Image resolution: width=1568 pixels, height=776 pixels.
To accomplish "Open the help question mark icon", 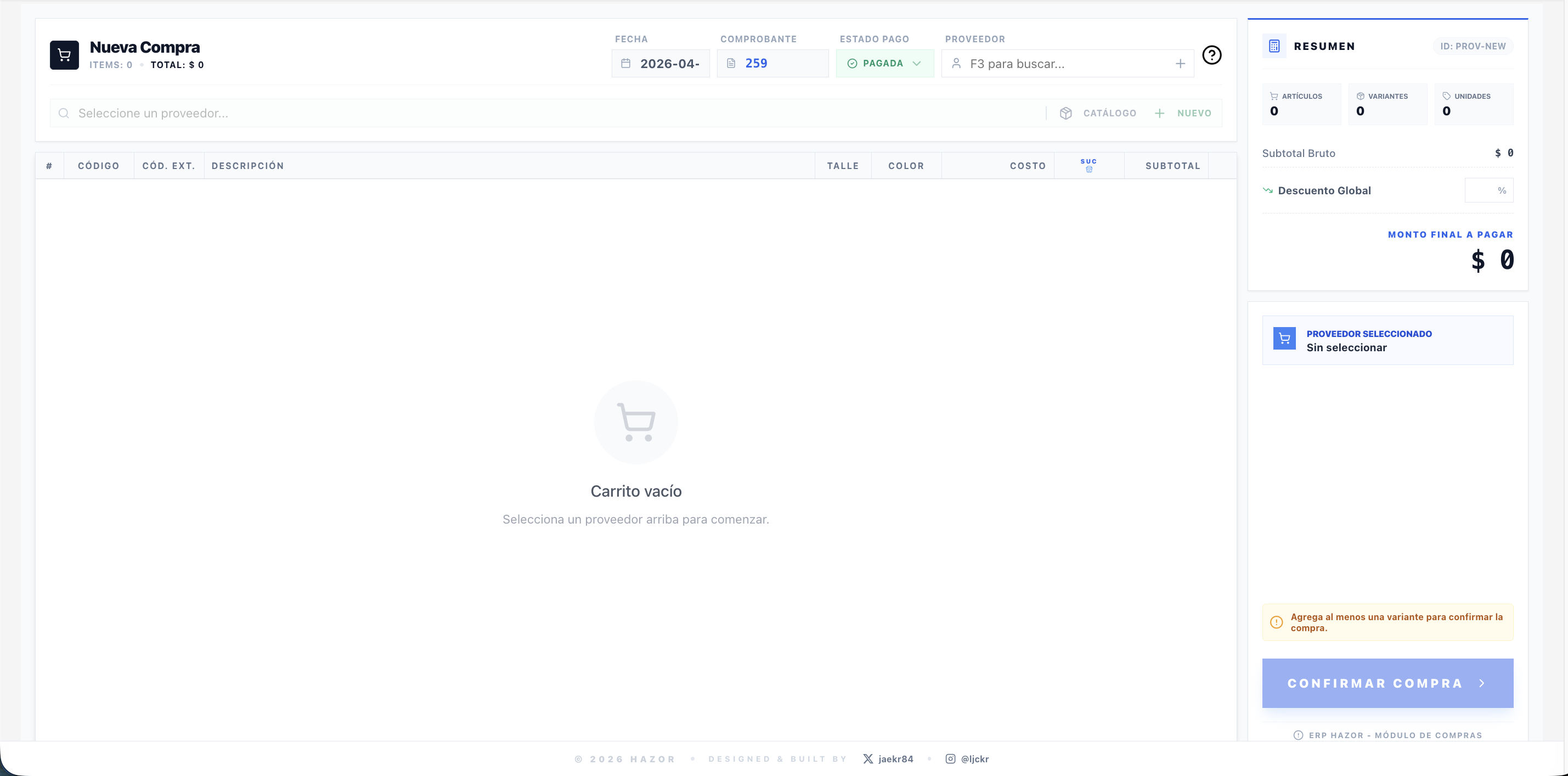I will pyautogui.click(x=1211, y=55).
